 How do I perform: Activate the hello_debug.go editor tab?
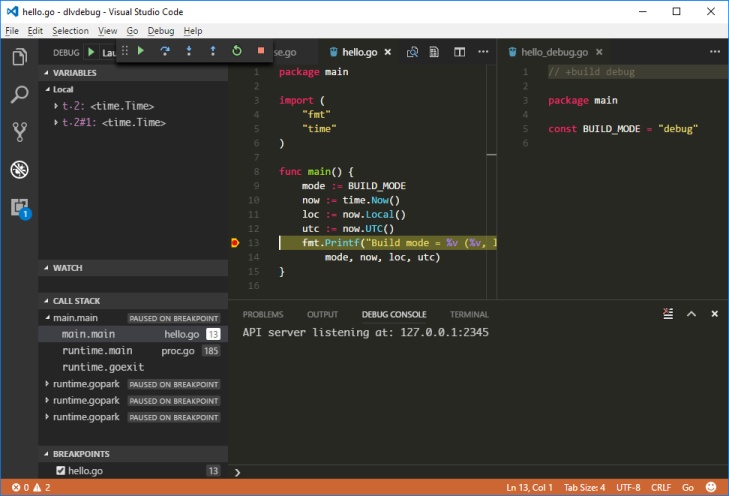554,52
